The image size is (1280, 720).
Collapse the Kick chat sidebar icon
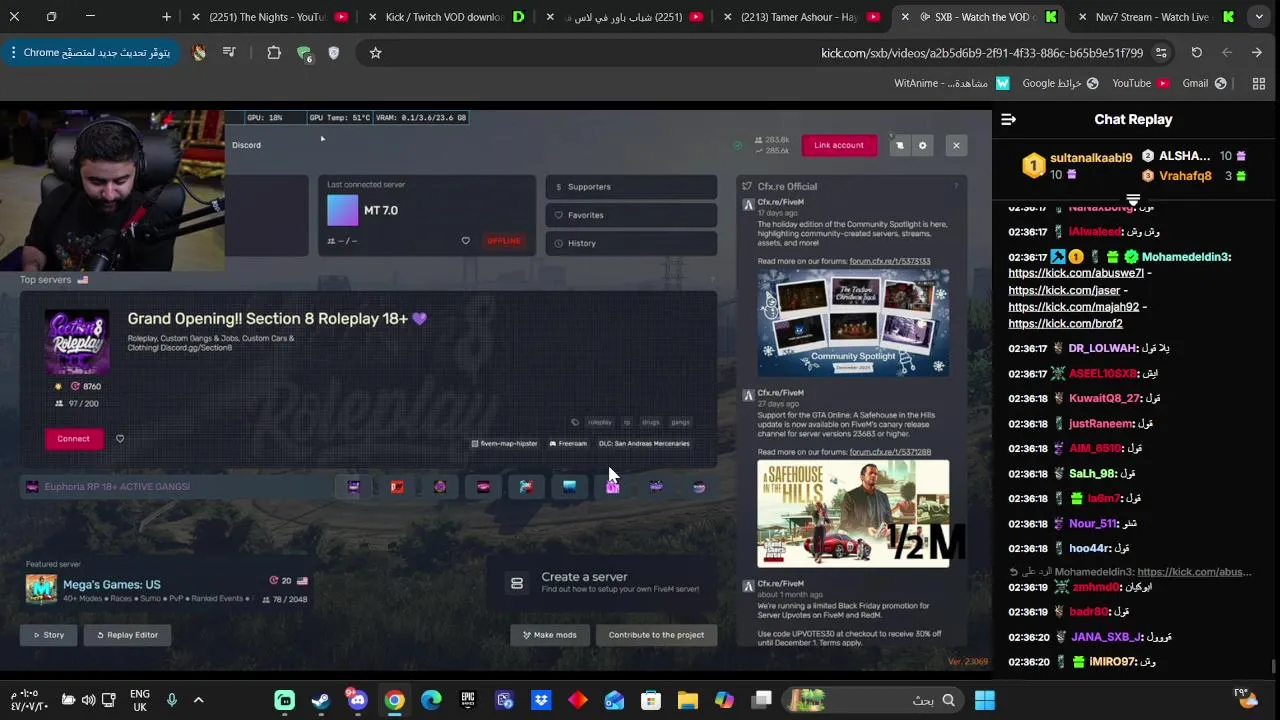[x=1008, y=120]
